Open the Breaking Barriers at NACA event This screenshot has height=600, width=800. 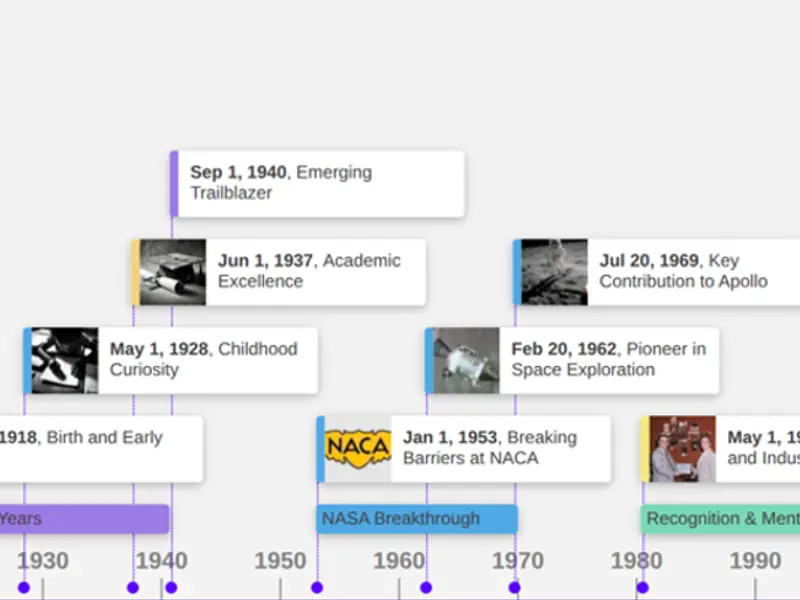click(x=490, y=448)
